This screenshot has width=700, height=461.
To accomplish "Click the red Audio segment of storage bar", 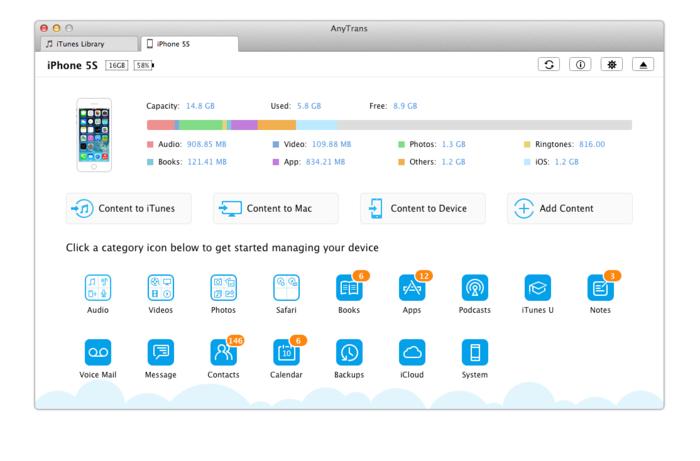I will 161,125.
